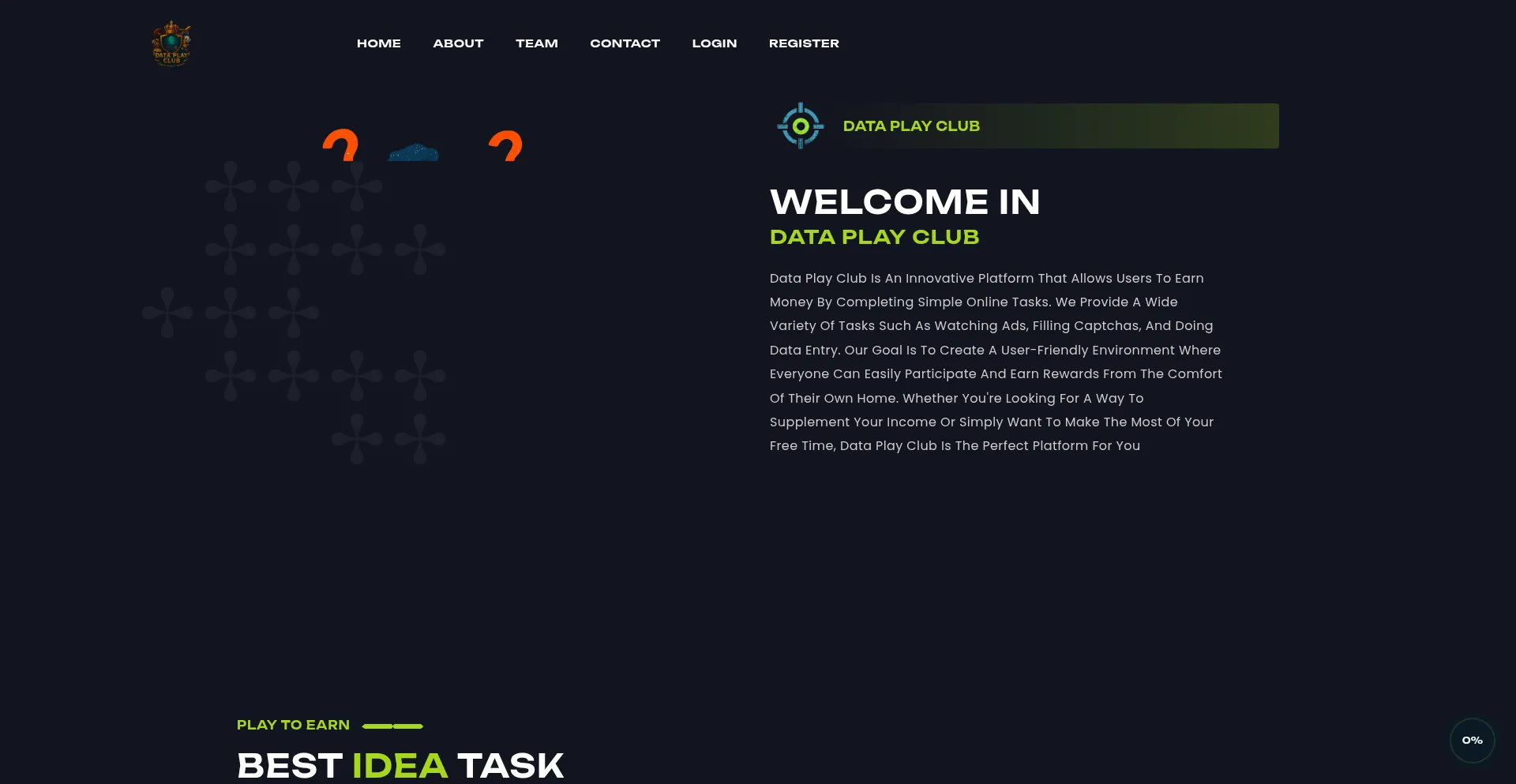Click the 0% scroll progress circle
The image size is (1516, 784).
tap(1472, 740)
